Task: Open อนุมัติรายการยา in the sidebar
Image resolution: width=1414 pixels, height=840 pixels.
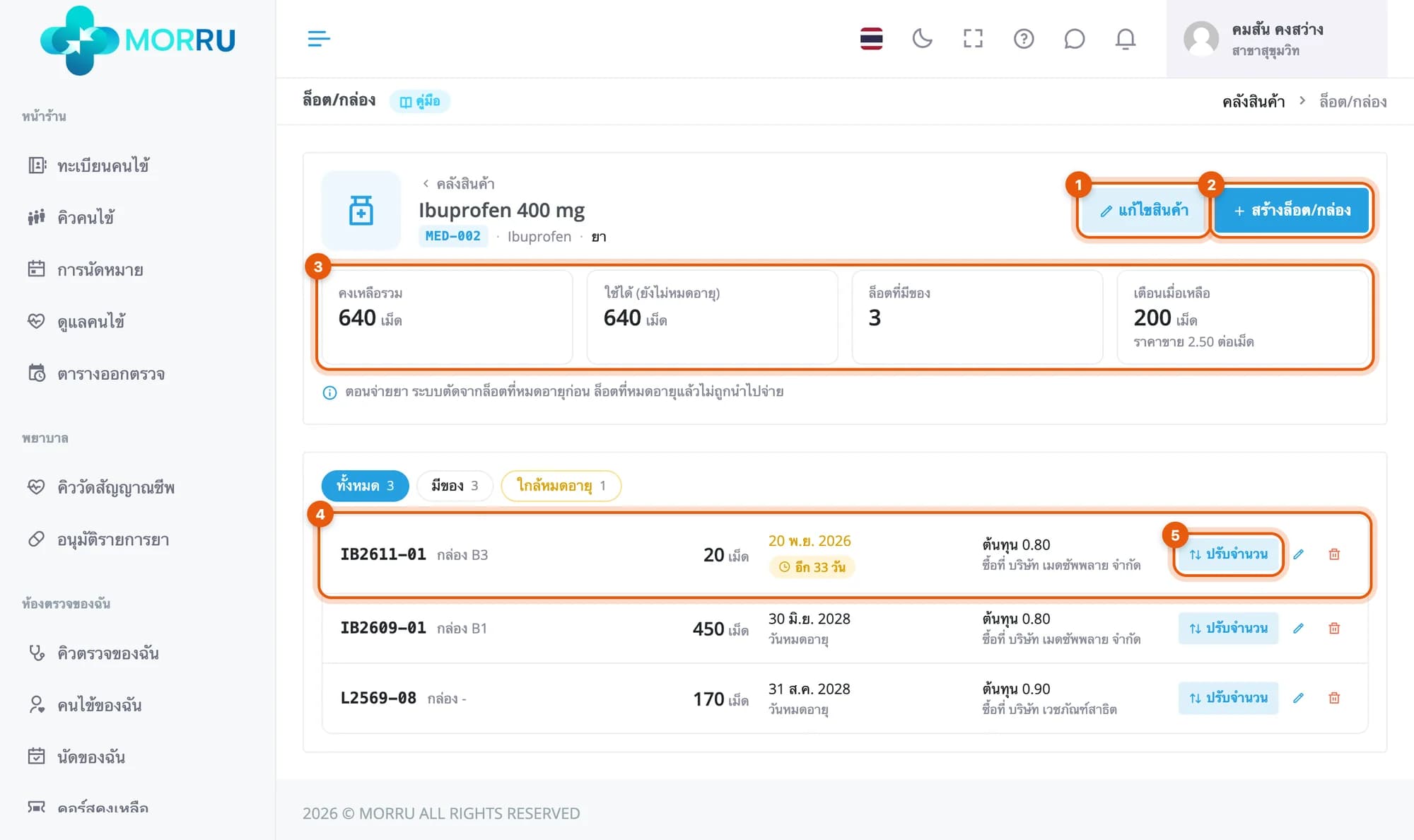Action: pos(98,539)
